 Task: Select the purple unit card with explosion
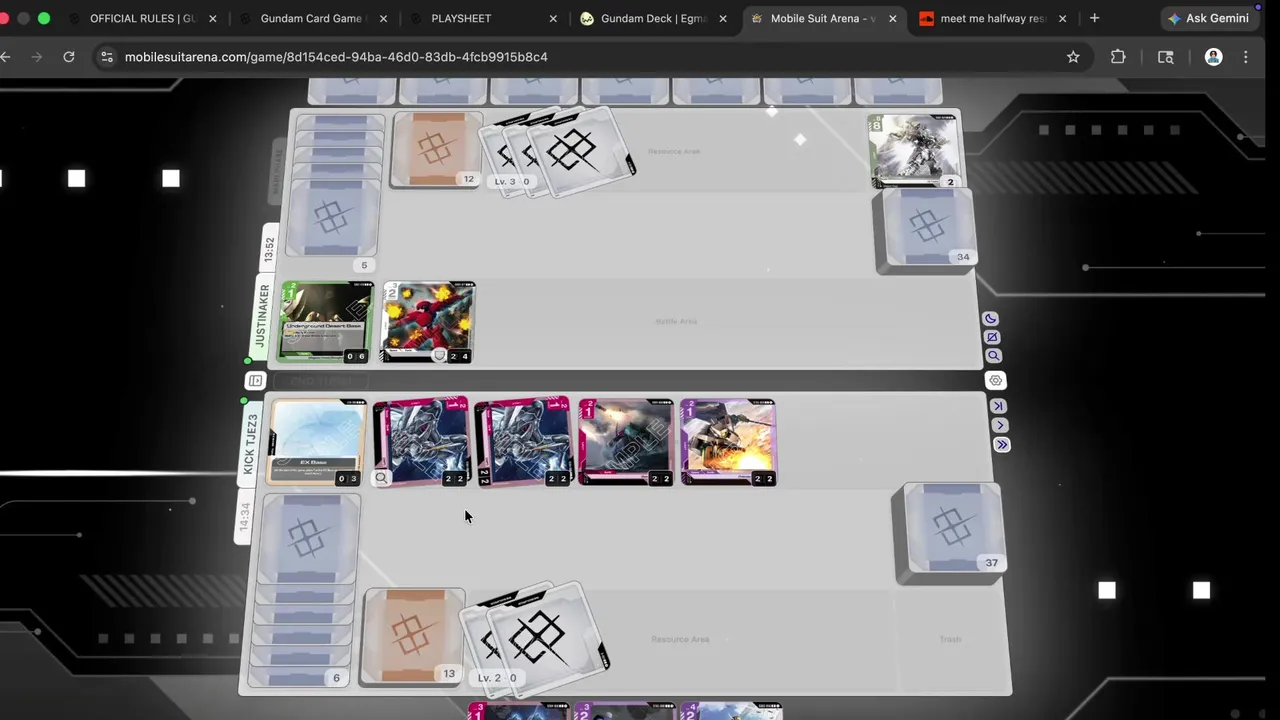(x=728, y=443)
